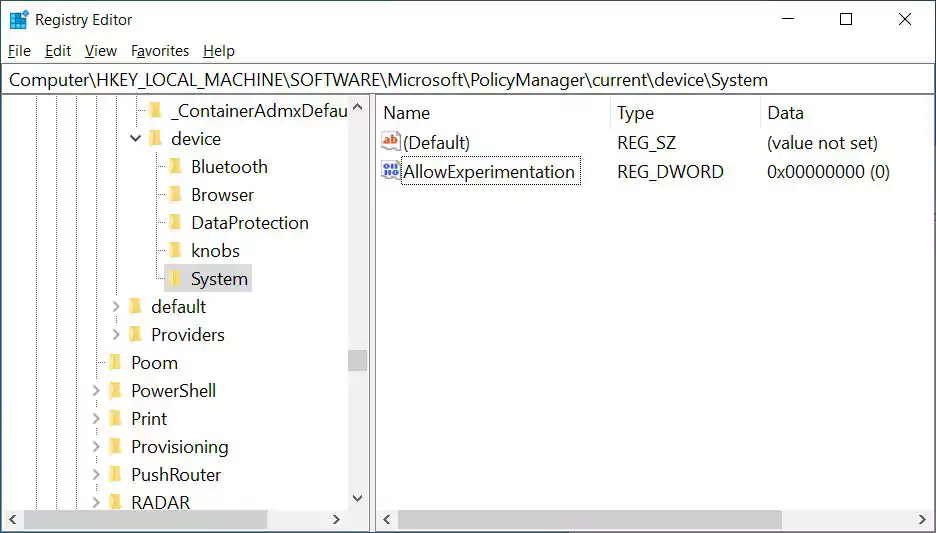Click the RADAR folder icon
Screen dimensions: 936x533
tap(115, 502)
